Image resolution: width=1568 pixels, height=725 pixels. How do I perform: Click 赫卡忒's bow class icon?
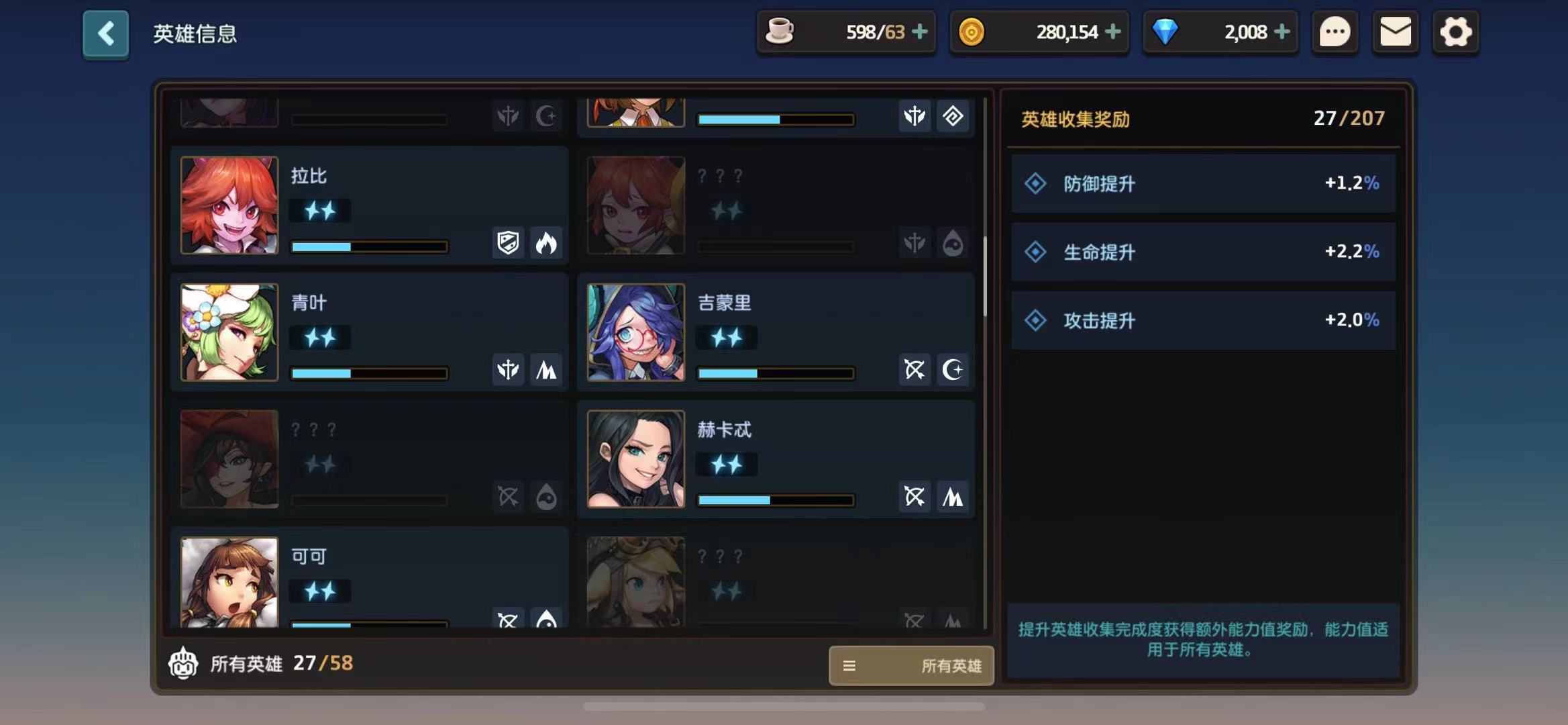coord(914,496)
